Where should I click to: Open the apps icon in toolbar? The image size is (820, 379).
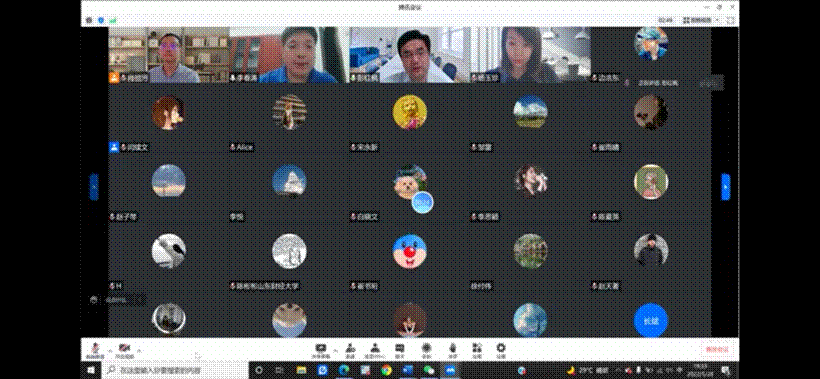coord(476,350)
